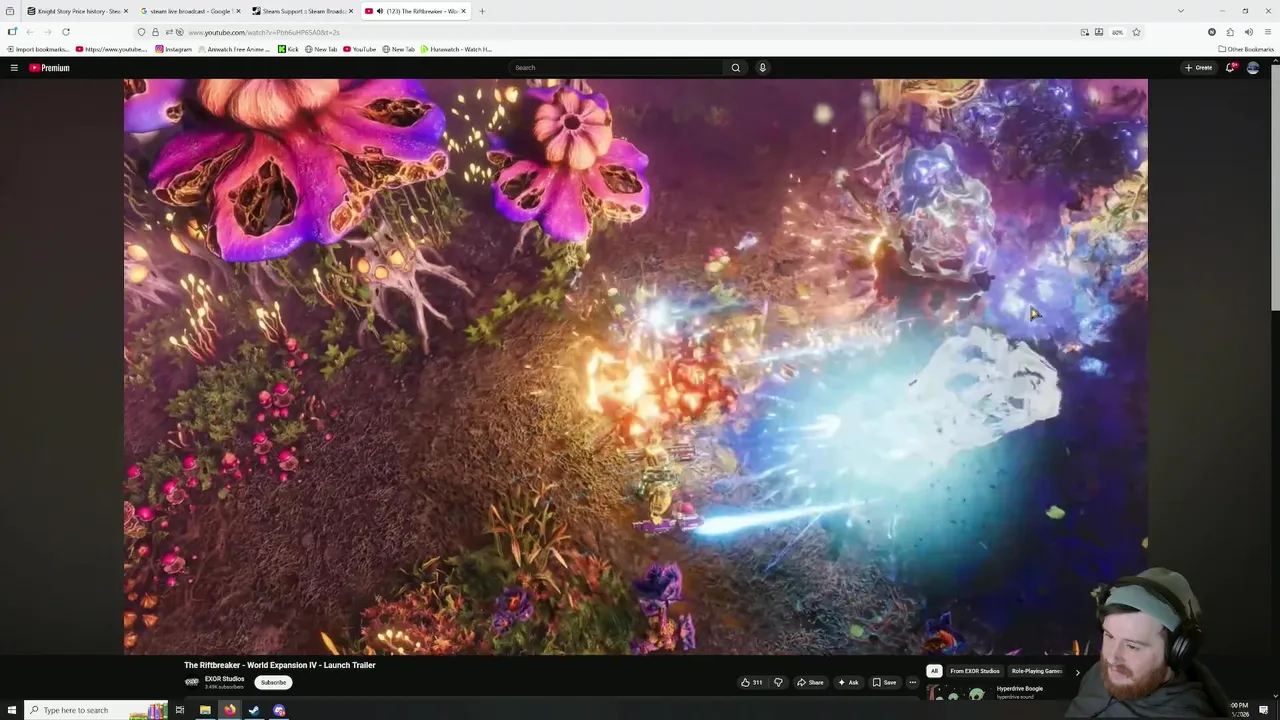
Task: Toggle the browser sidebar icon
Action: click(x=12, y=32)
